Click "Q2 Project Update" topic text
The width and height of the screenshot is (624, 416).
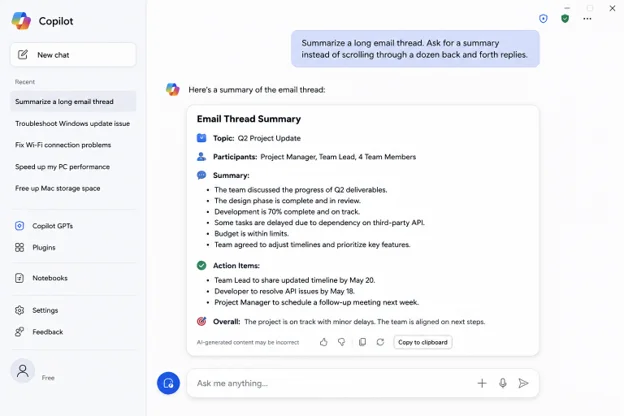click(269, 138)
